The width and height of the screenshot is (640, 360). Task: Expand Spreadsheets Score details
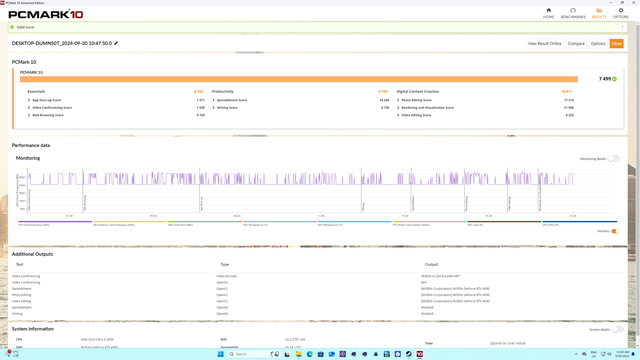(x=213, y=100)
